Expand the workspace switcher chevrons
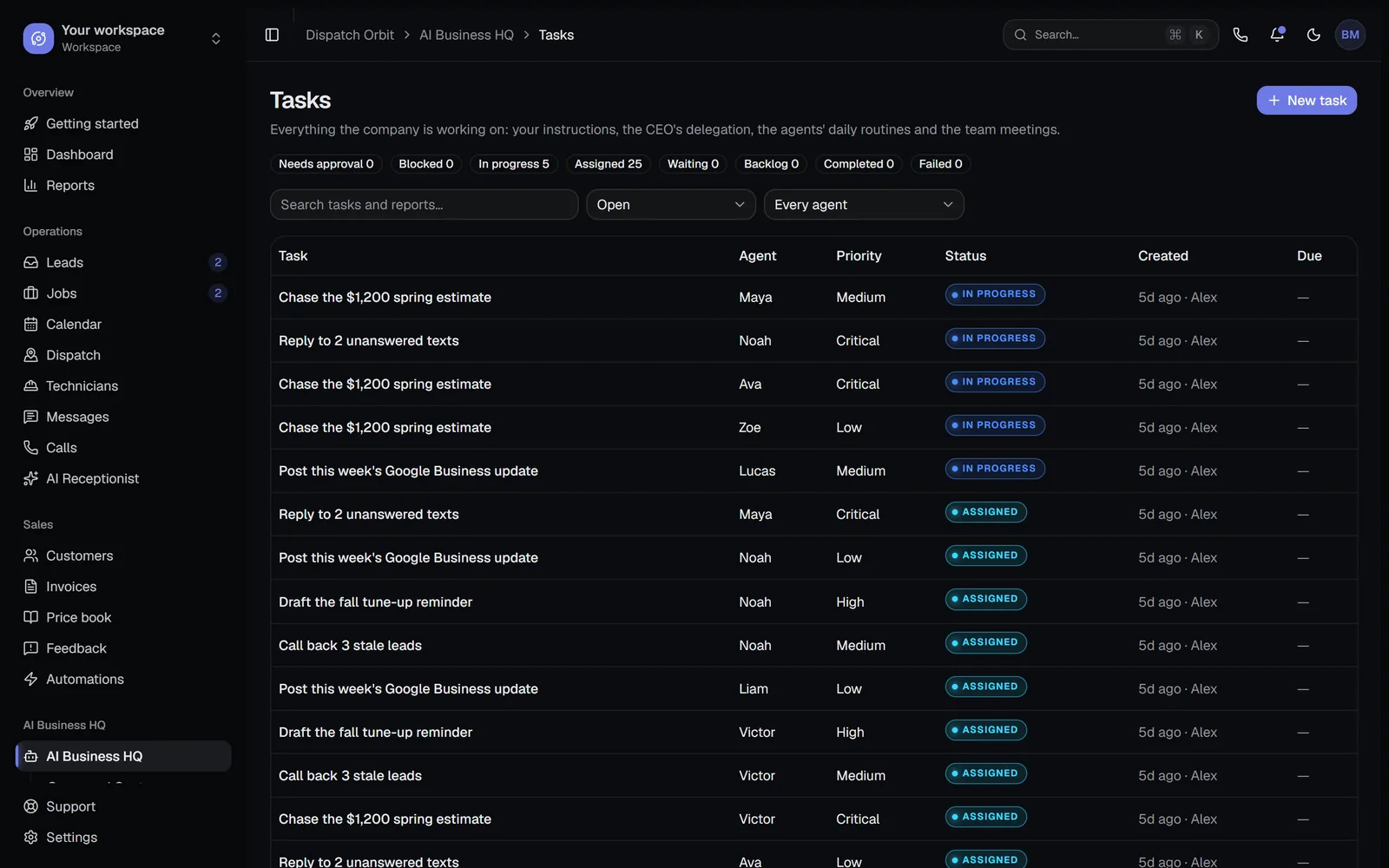The width and height of the screenshot is (1389, 868). 216,38
